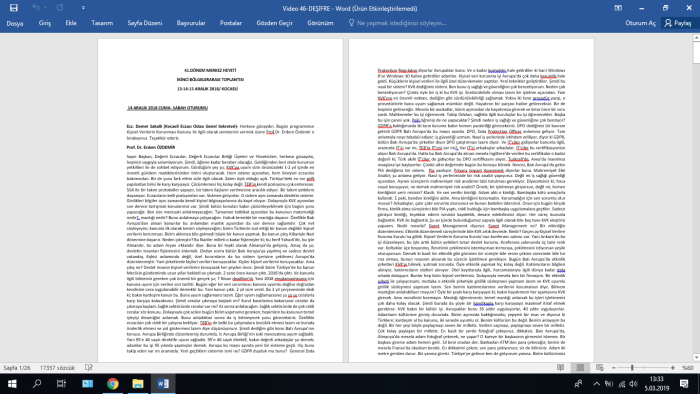The height and width of the screenshot is (394, 700).
Task: Click the volume speaker tray icon
Action: click(x=633, y=384)
